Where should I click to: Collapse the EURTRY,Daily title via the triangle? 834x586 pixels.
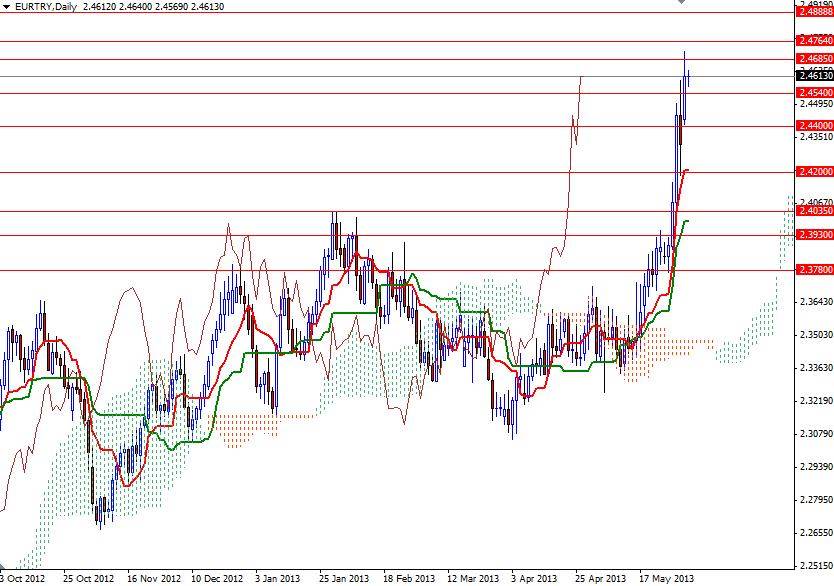click(8, 7)
